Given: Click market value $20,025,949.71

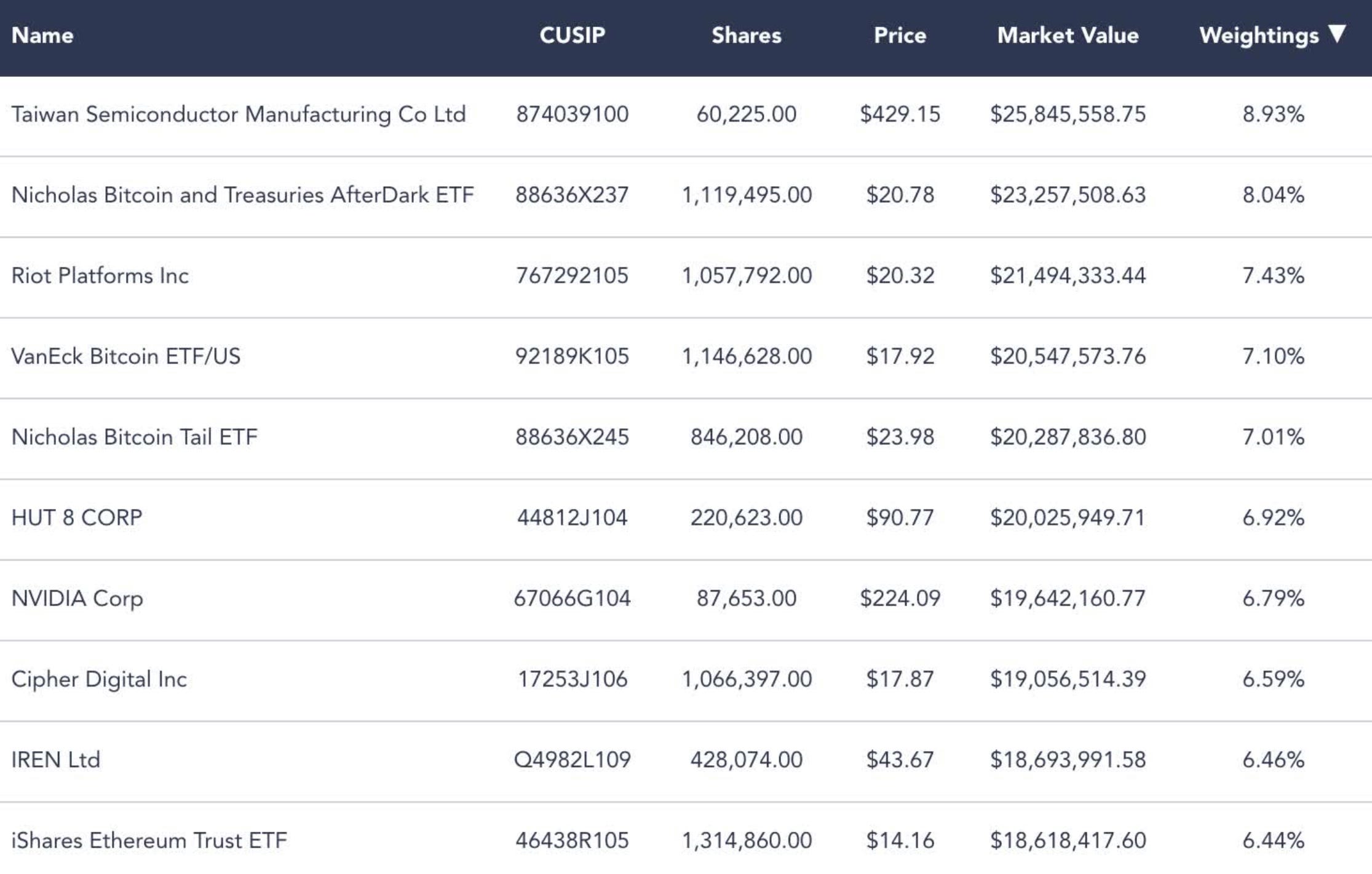Looking at the screenshot, I should [1068, 518].
